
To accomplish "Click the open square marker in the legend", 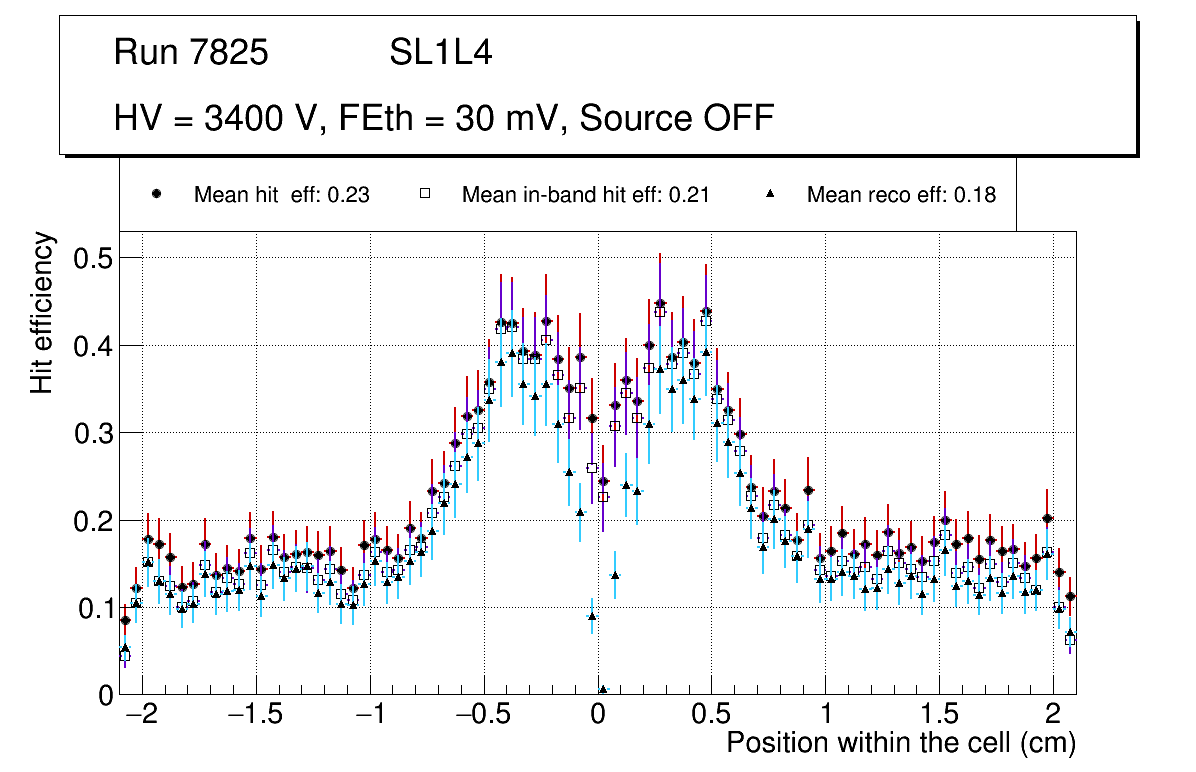I will [424, 194].
